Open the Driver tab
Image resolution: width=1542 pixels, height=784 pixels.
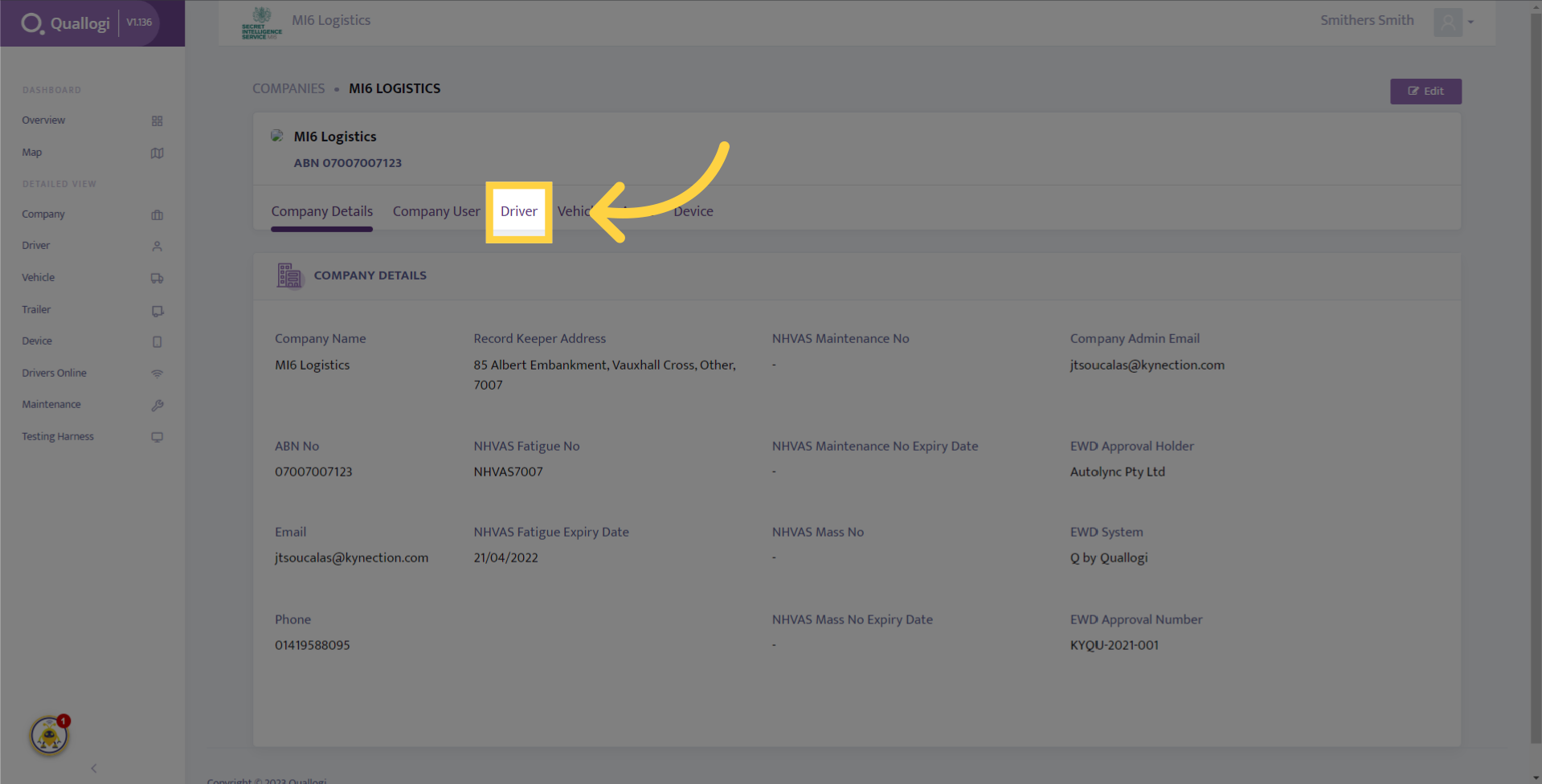519,211
